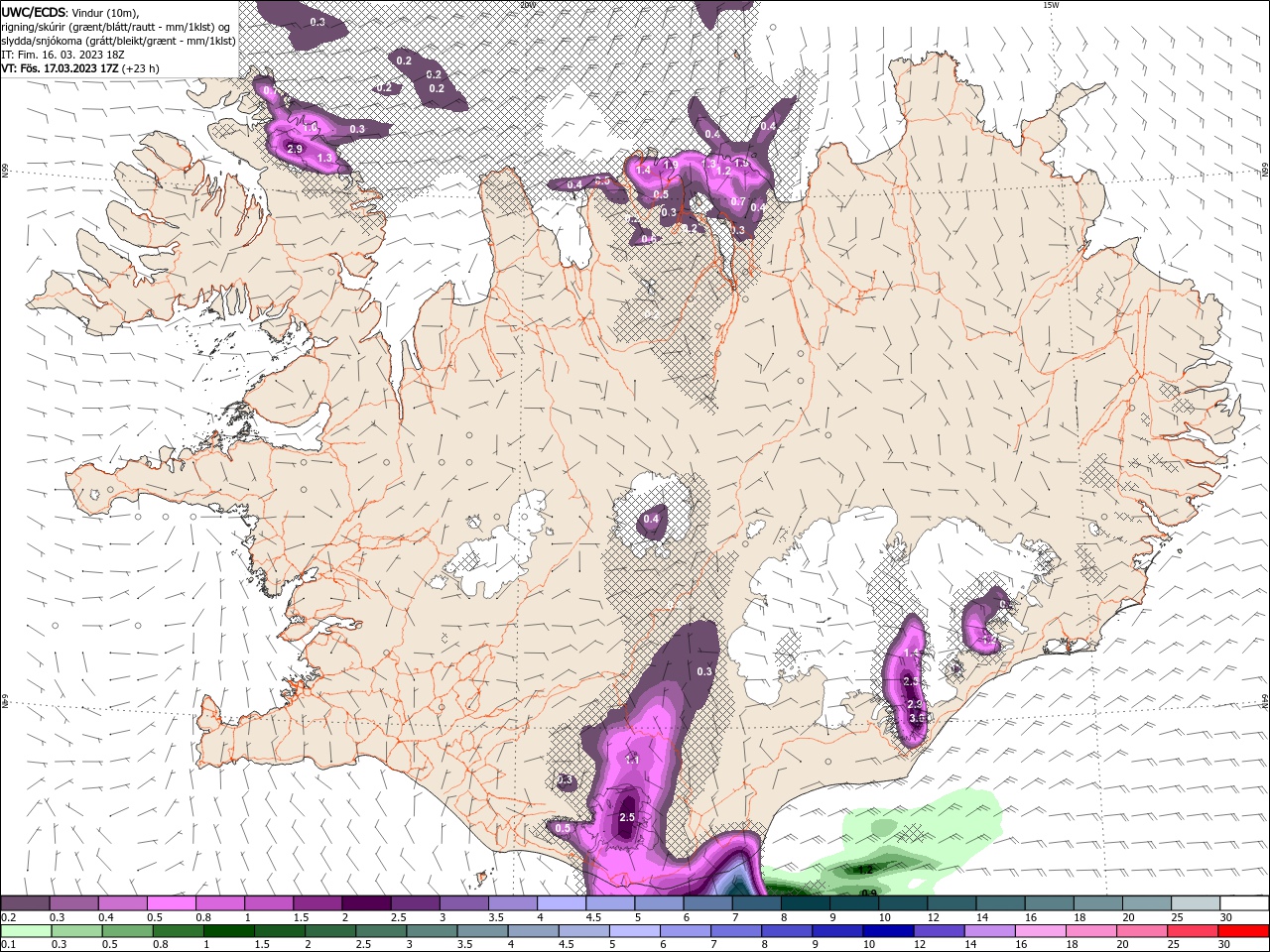The height and width of the screenshot is (952, 1270).
Task: Pick the upper legend swatch labeled 4.5
Action: [610, 903]
